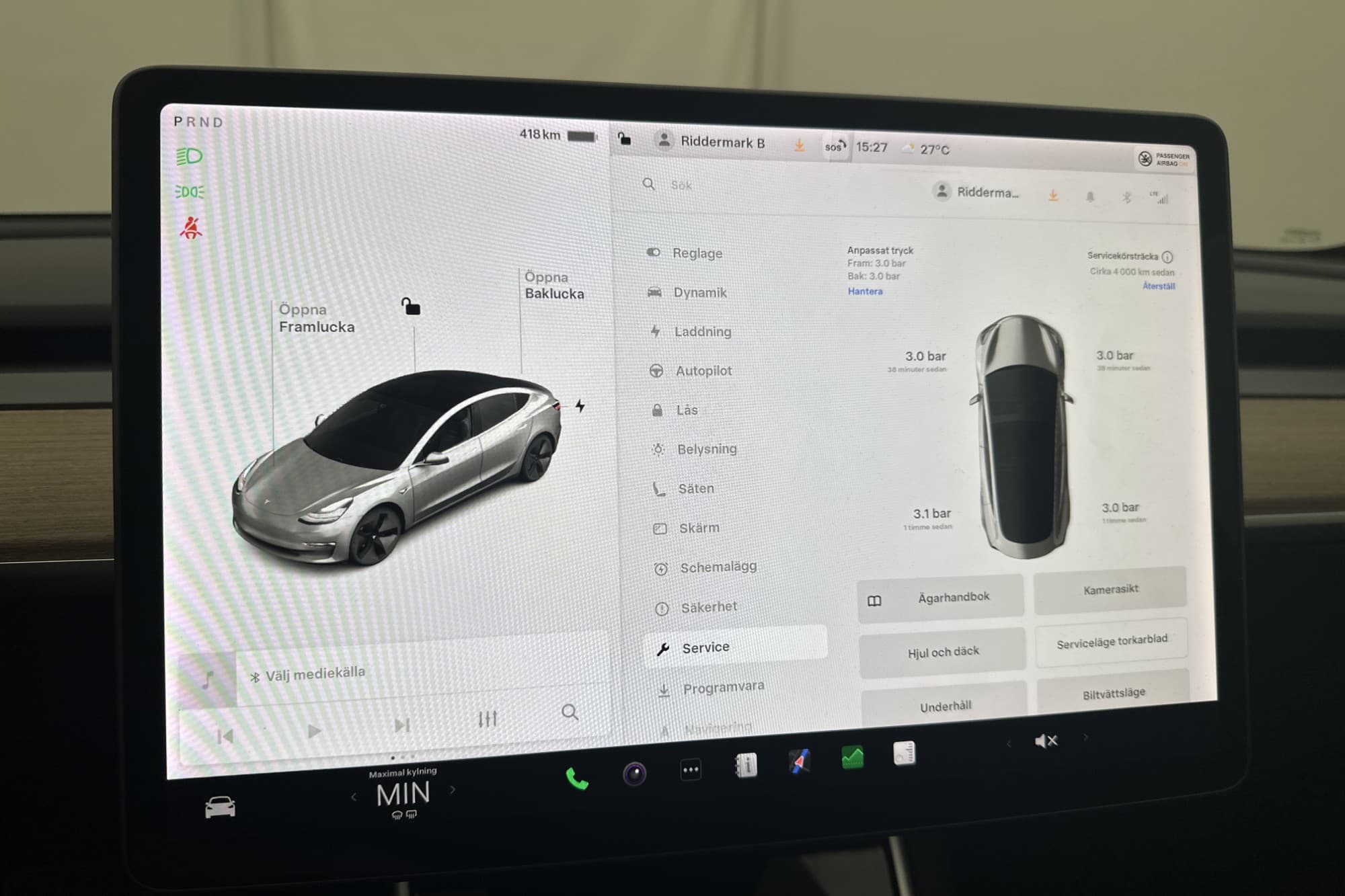This screenshot has height=896, width=1345.
Task: Tap the passenger airbag indicator
Action: point(1163,159)
